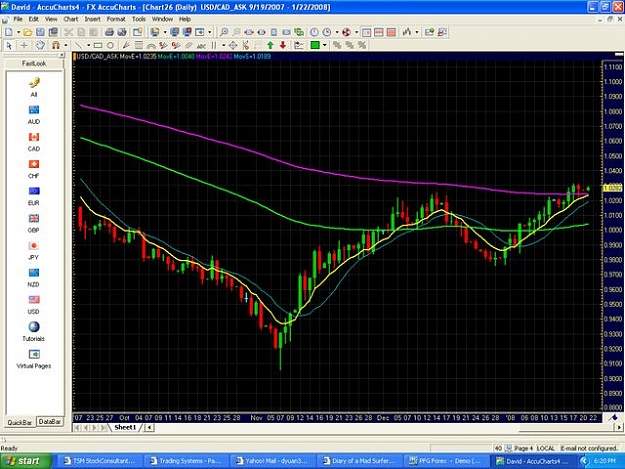625x469 pixels.
Task: Close the FastLook panel
Action: click(61, 55)
